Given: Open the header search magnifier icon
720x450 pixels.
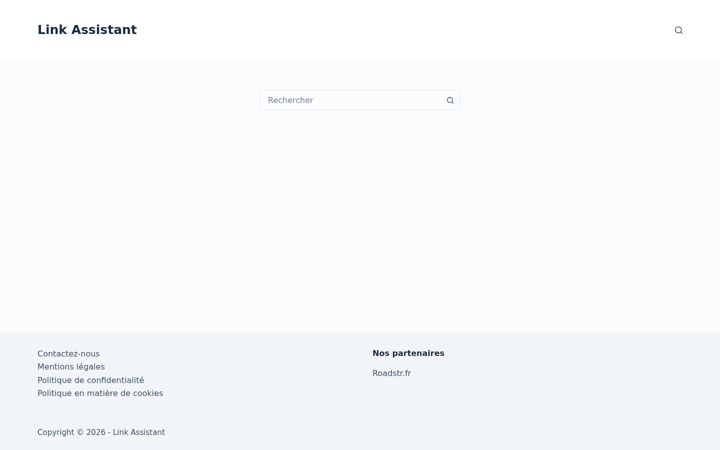Looking at the screenshot, I should tap(678, 30).
